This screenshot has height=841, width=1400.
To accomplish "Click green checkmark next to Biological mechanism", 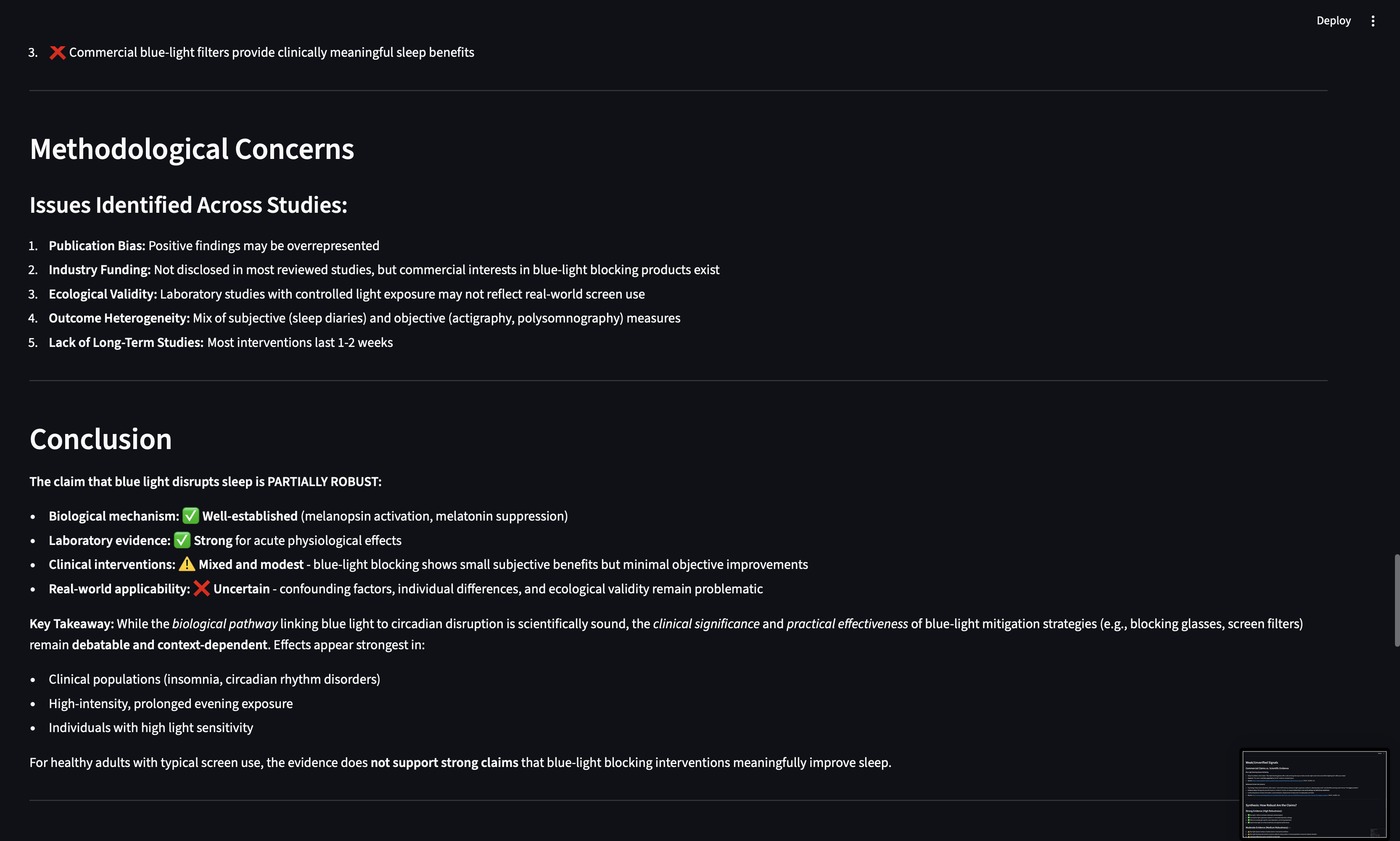I will (x=190, y=516).
